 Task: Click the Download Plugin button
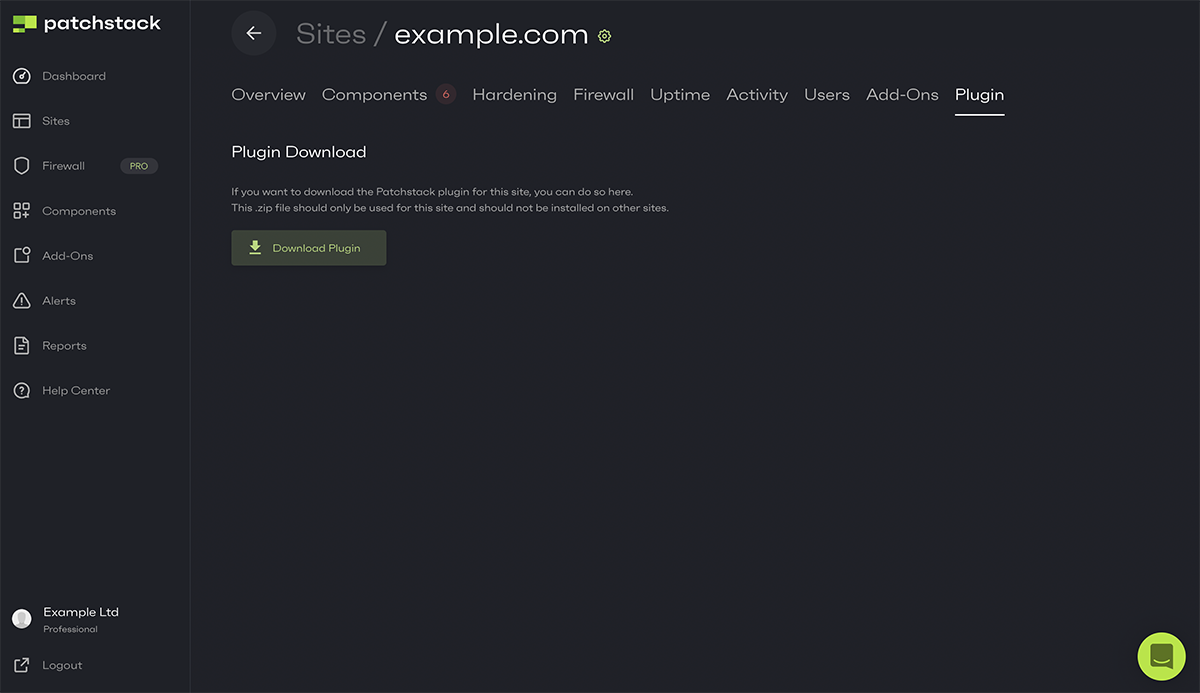[x=309, y=248]
